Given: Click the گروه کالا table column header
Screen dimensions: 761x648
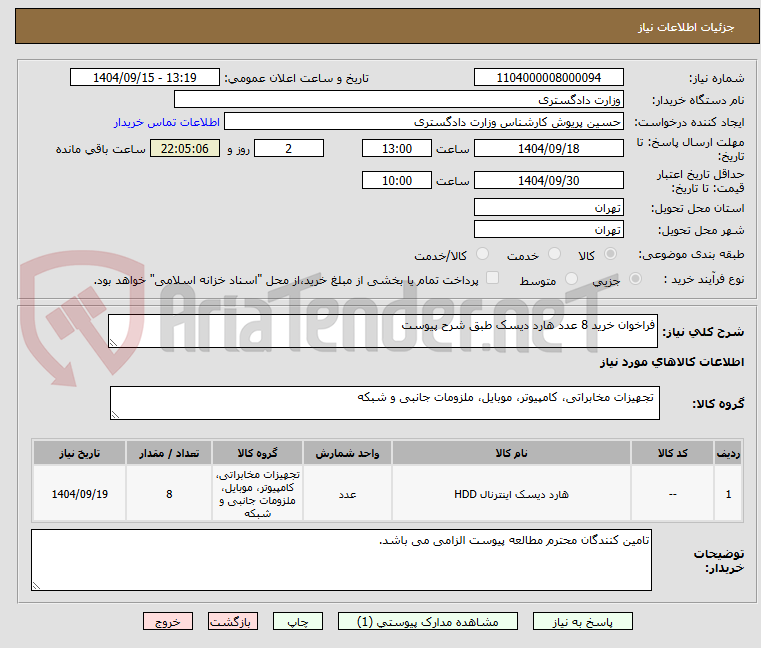Looking at the screenshot, I should pos(257,453).
